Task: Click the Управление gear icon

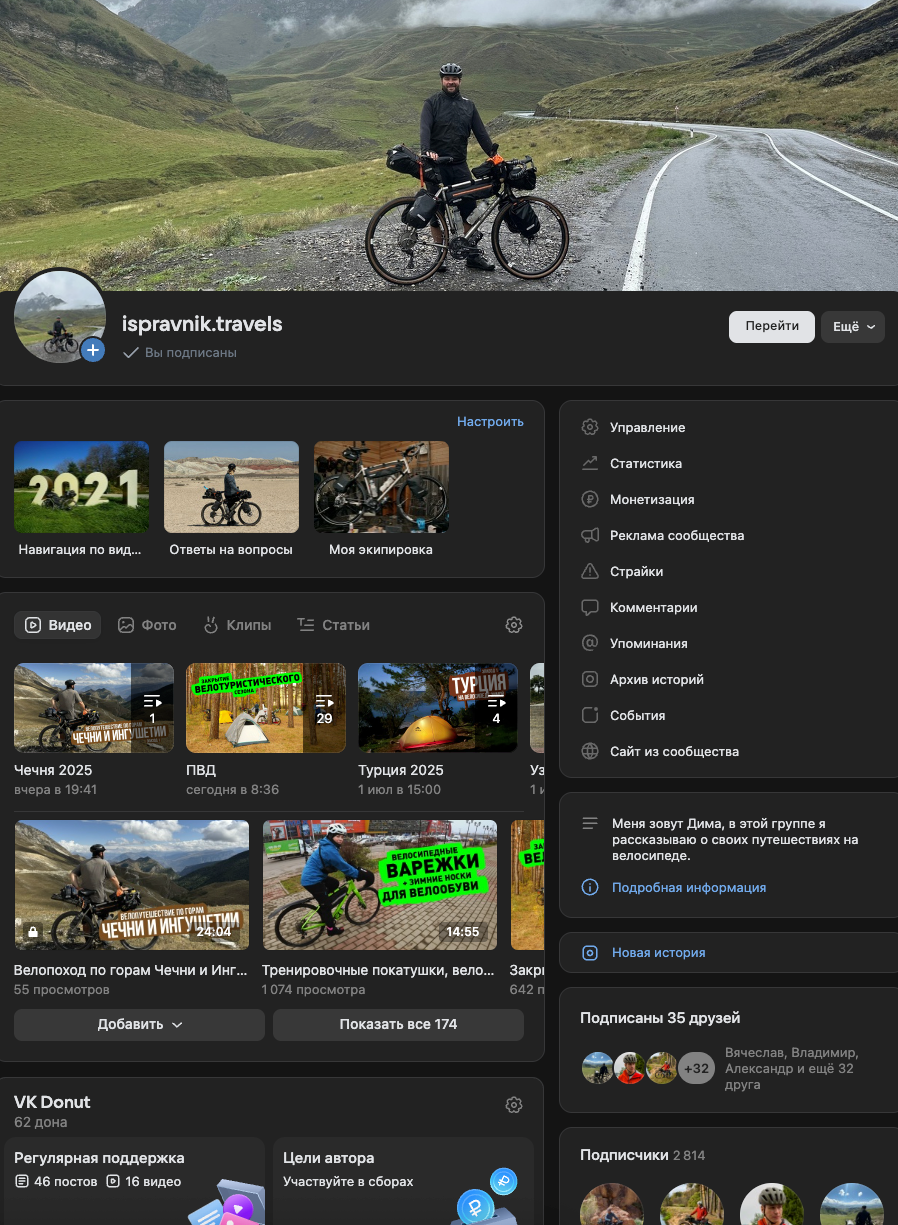Action: tap(590, 427)
